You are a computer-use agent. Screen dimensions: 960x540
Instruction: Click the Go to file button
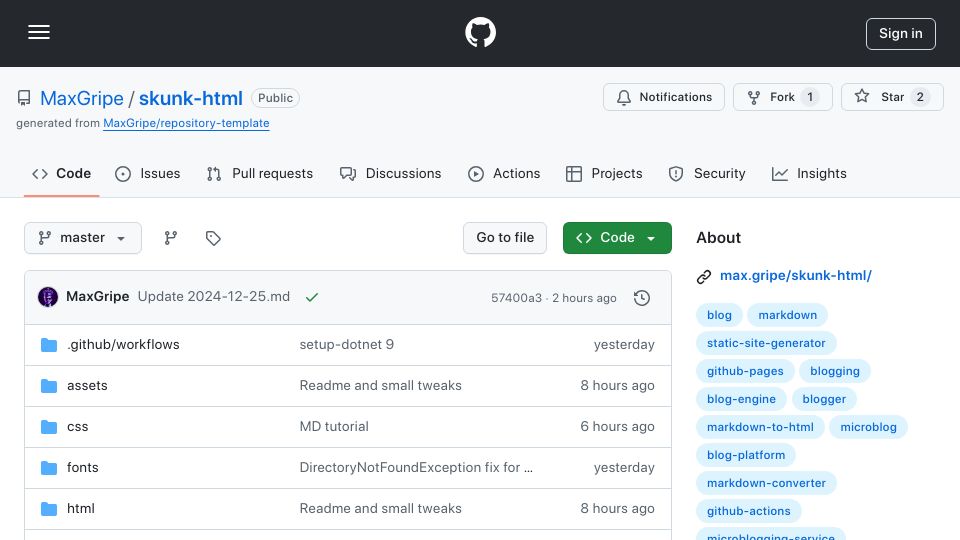[x=504, y=238]
